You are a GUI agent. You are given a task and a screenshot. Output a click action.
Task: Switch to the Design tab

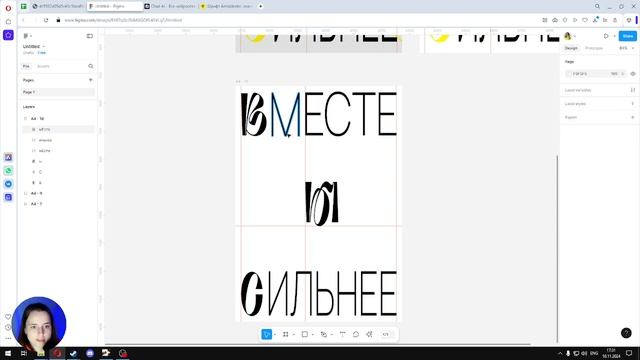tap(571, 48)
